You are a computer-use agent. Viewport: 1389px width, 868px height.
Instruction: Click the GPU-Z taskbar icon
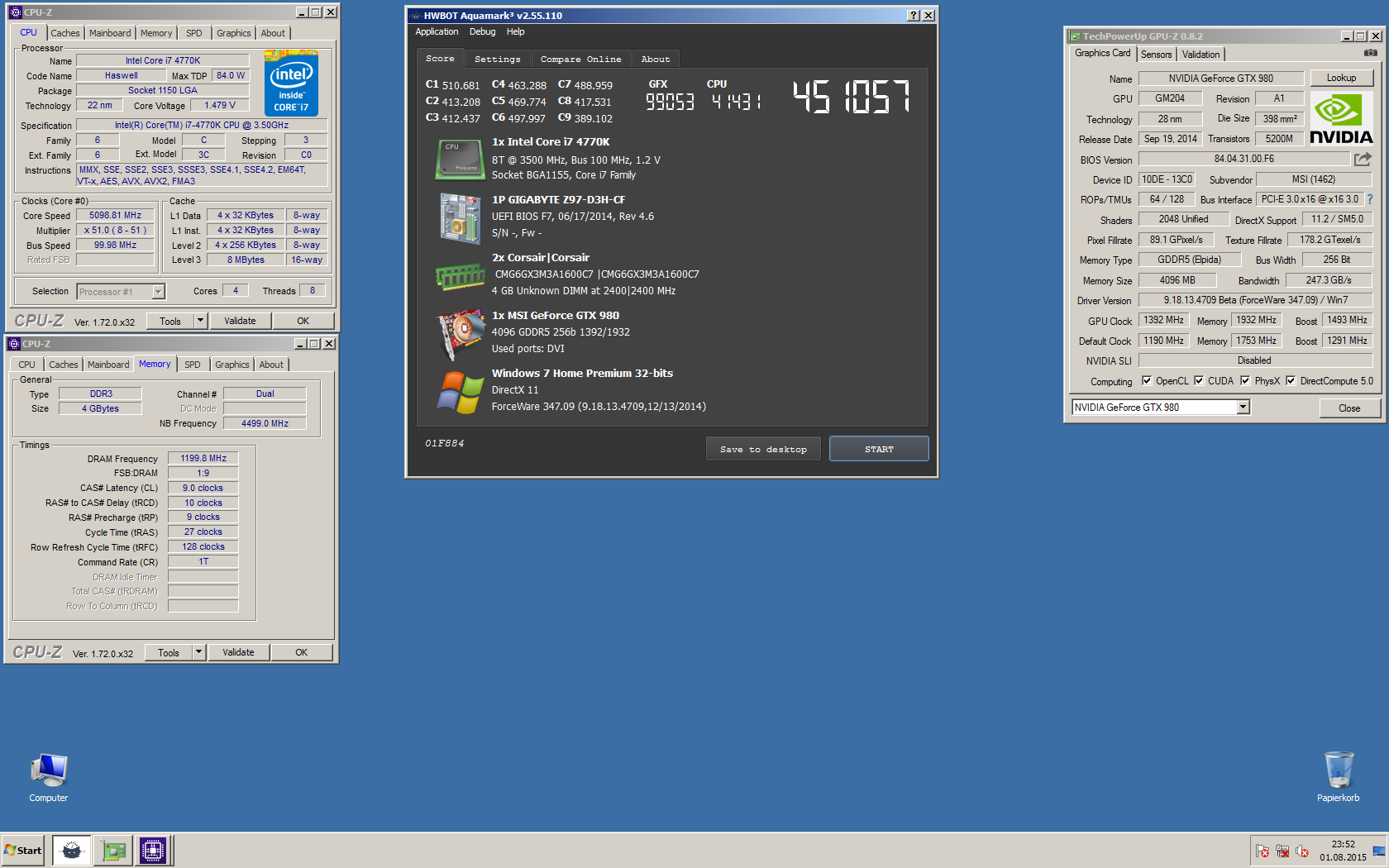coord(113,850)
